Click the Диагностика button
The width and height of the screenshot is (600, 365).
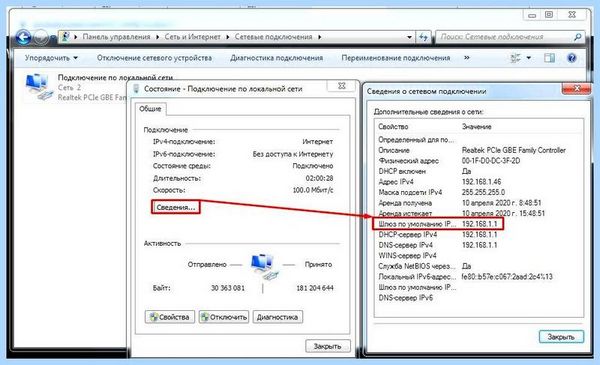(x=277, y=317)
